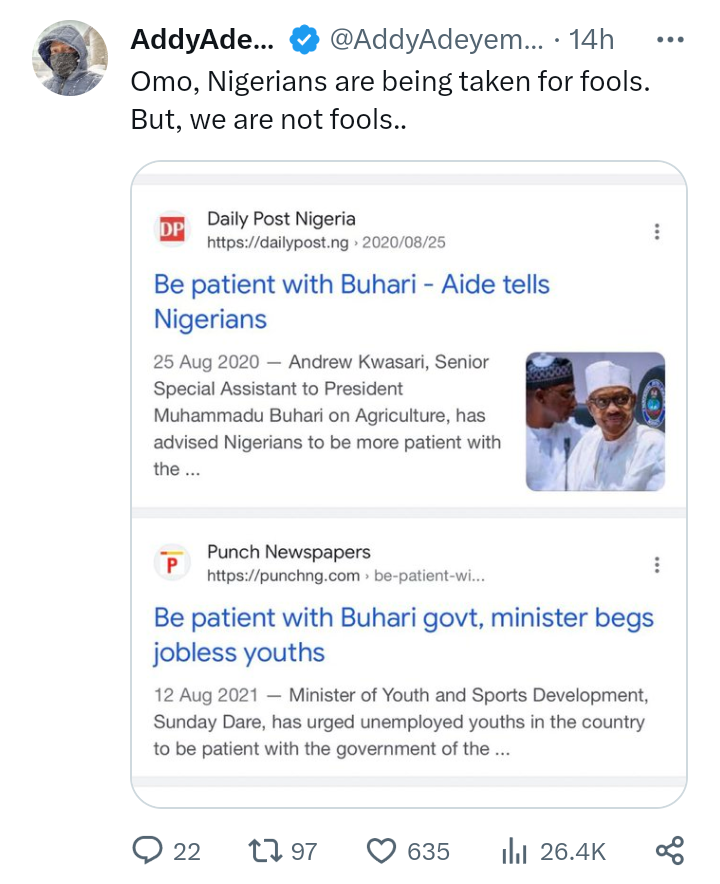This screenshot has height=884, width=720.
Task: Click the AddyAde... display name
Action: point(202,40)
